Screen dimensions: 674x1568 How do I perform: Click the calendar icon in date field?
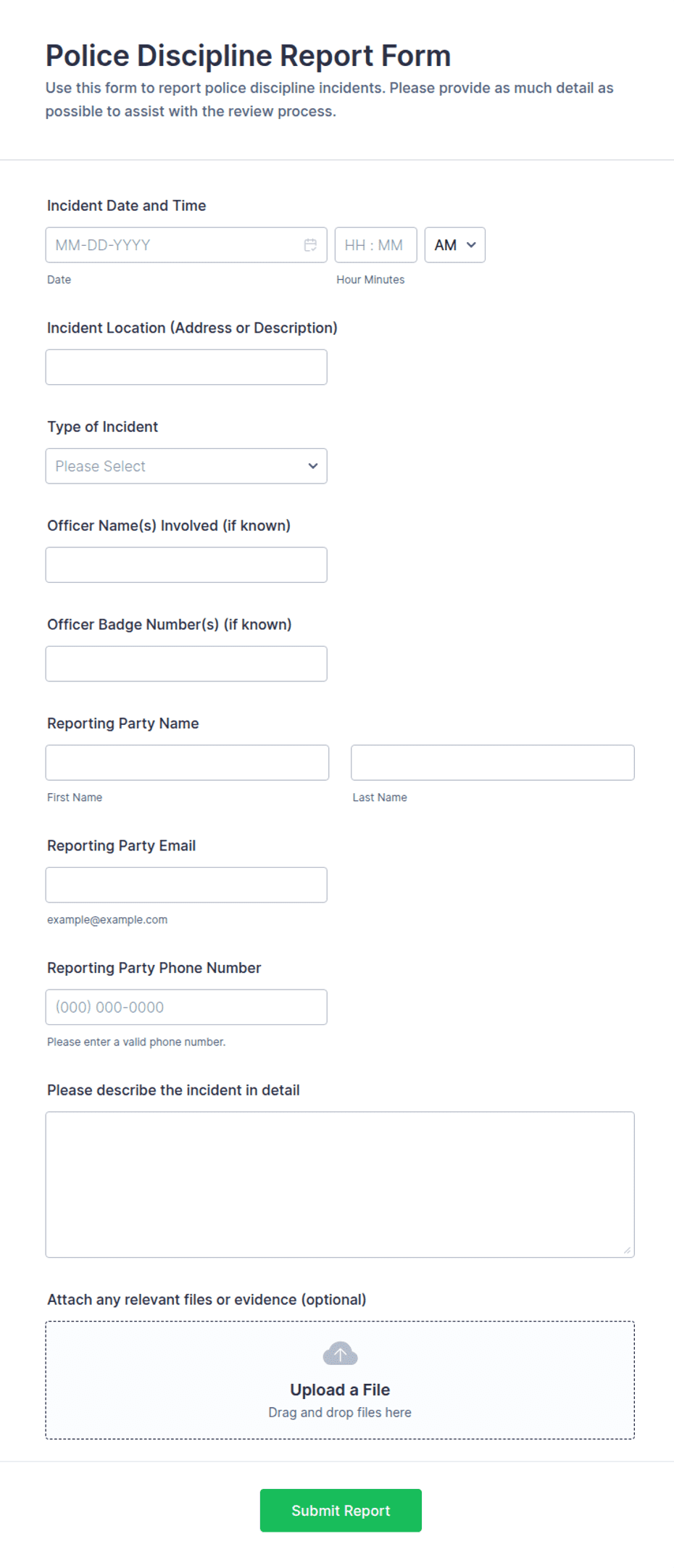(x=310, y=245)
